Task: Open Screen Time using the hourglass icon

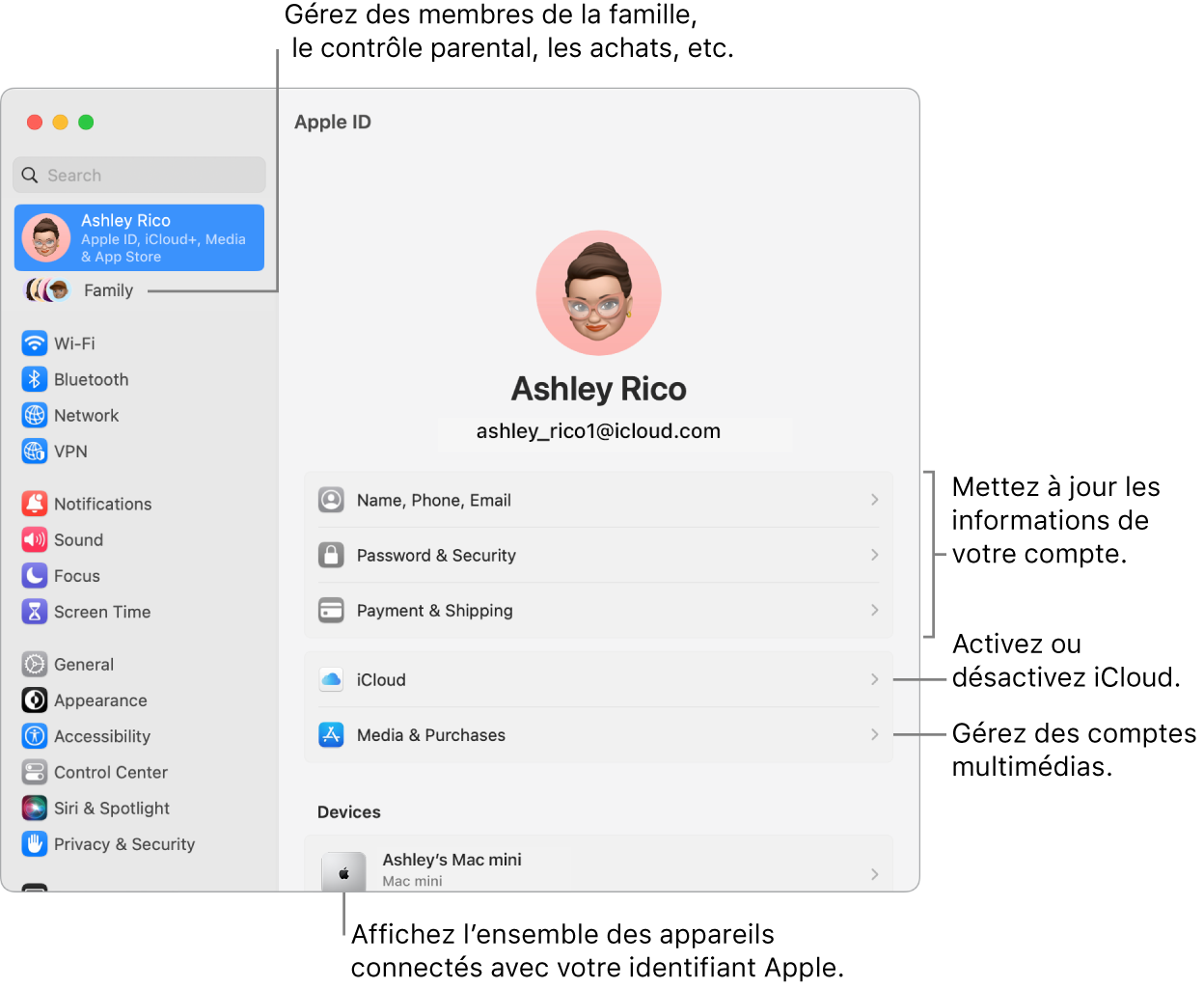Action: pos(35,611)
